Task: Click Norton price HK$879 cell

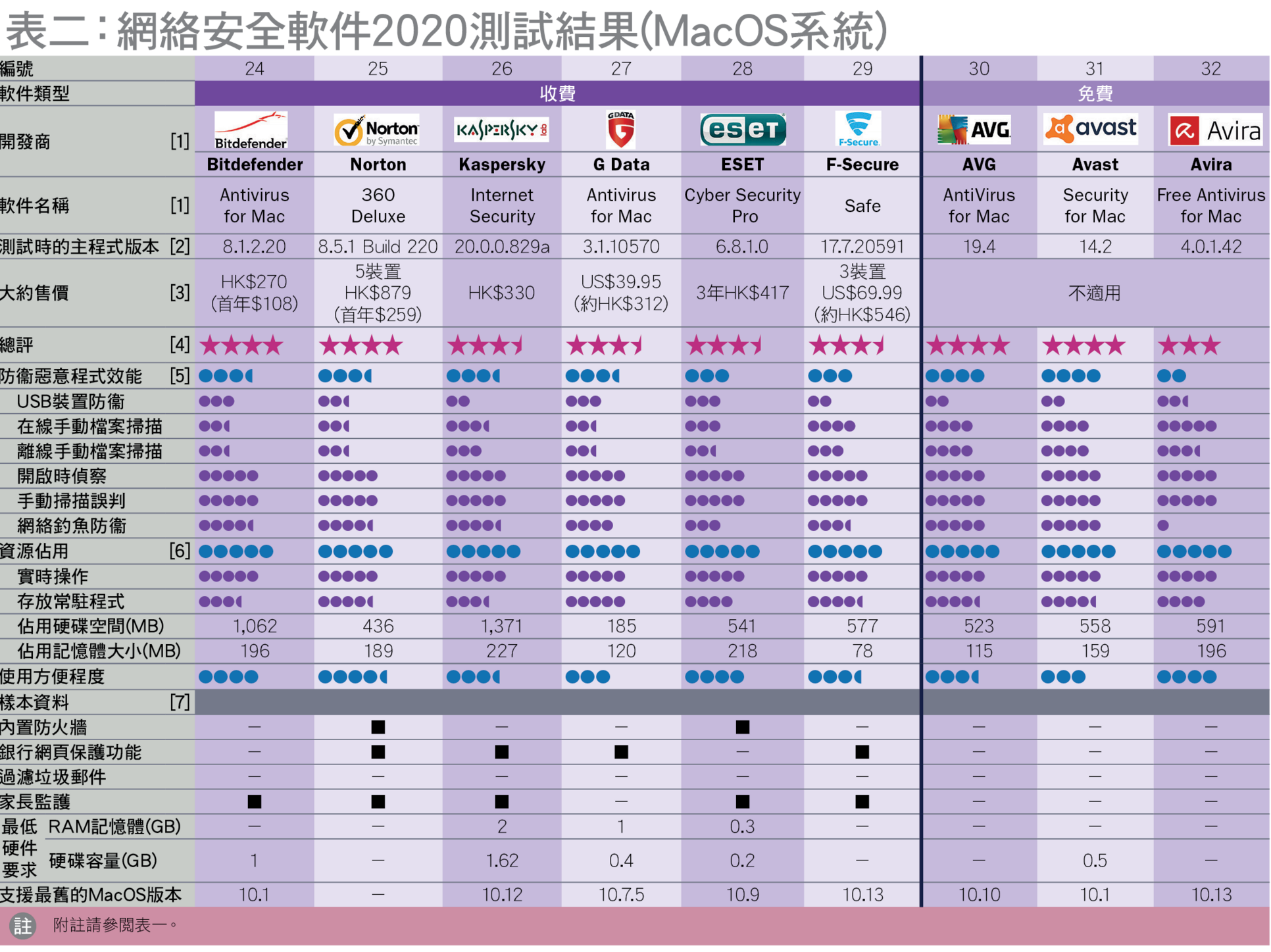Action: (378, 293)
